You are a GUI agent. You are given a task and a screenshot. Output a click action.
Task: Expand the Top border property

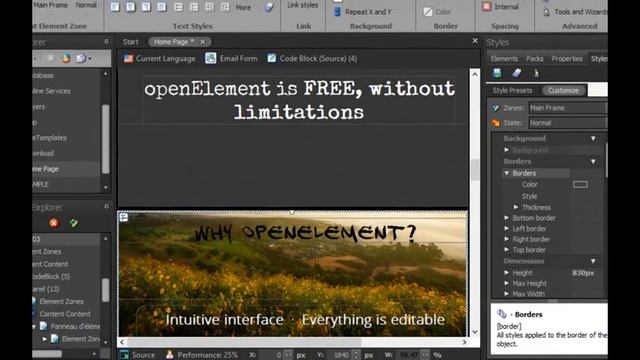point(507,249)
